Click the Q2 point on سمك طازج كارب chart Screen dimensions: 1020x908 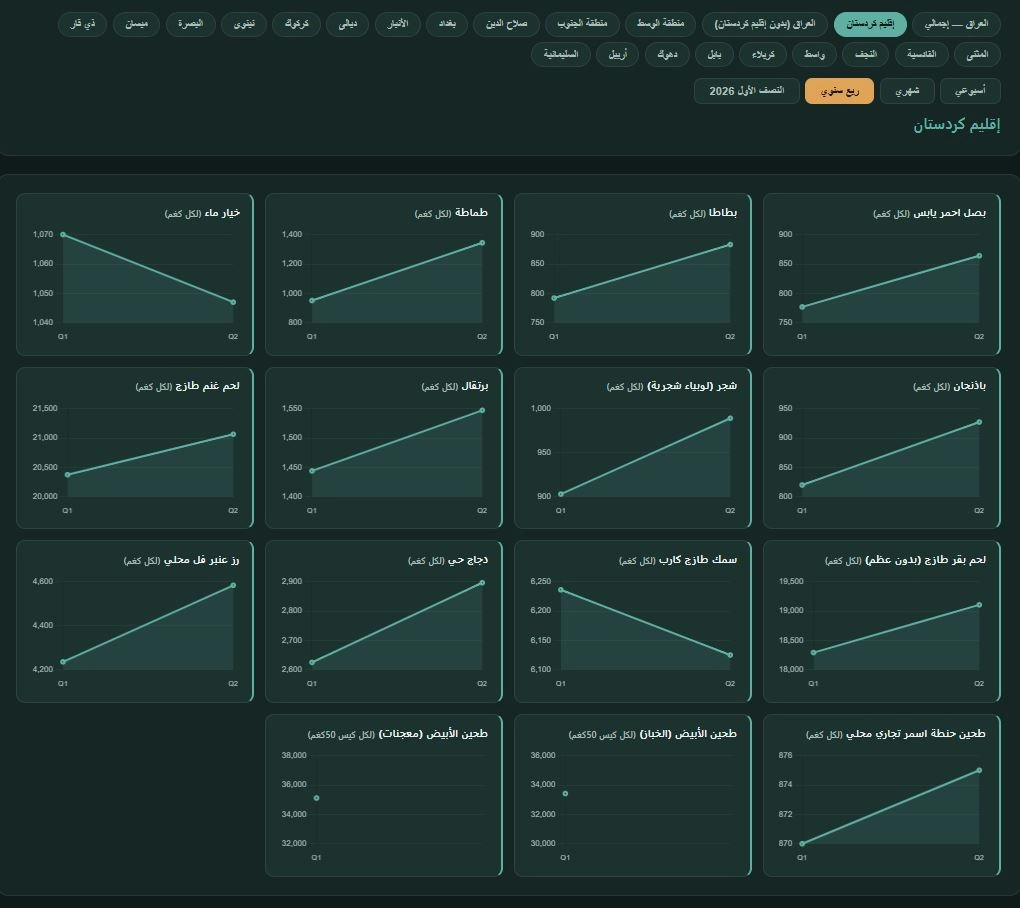tap(730, 655)
